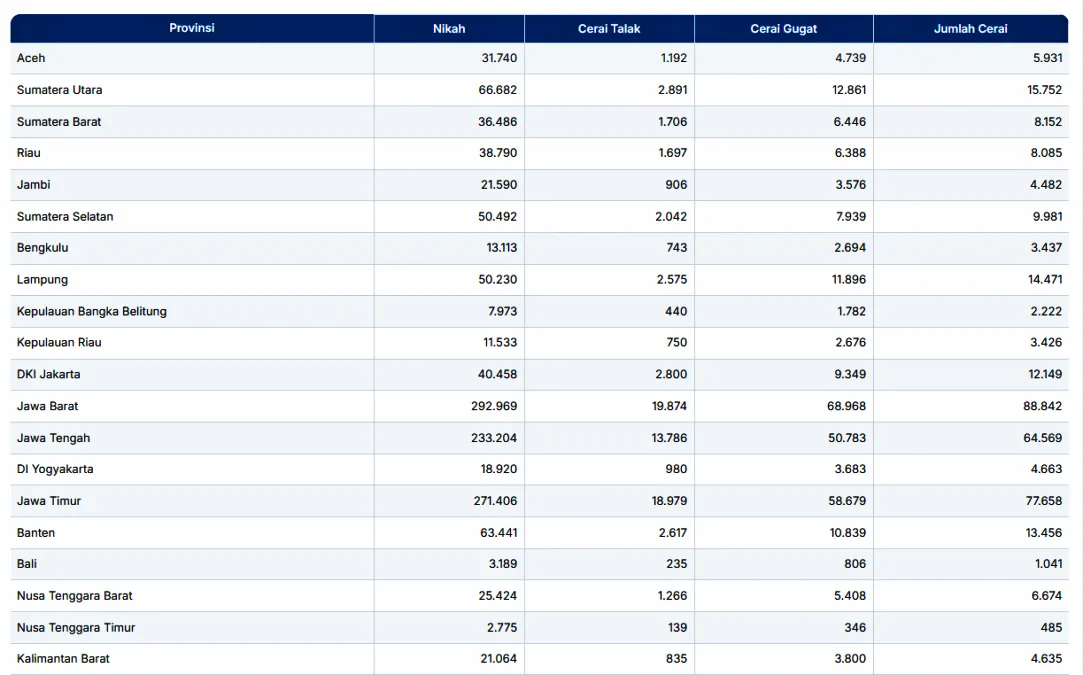Click Nikah value 63.441 for Banten

coord(498,533)
